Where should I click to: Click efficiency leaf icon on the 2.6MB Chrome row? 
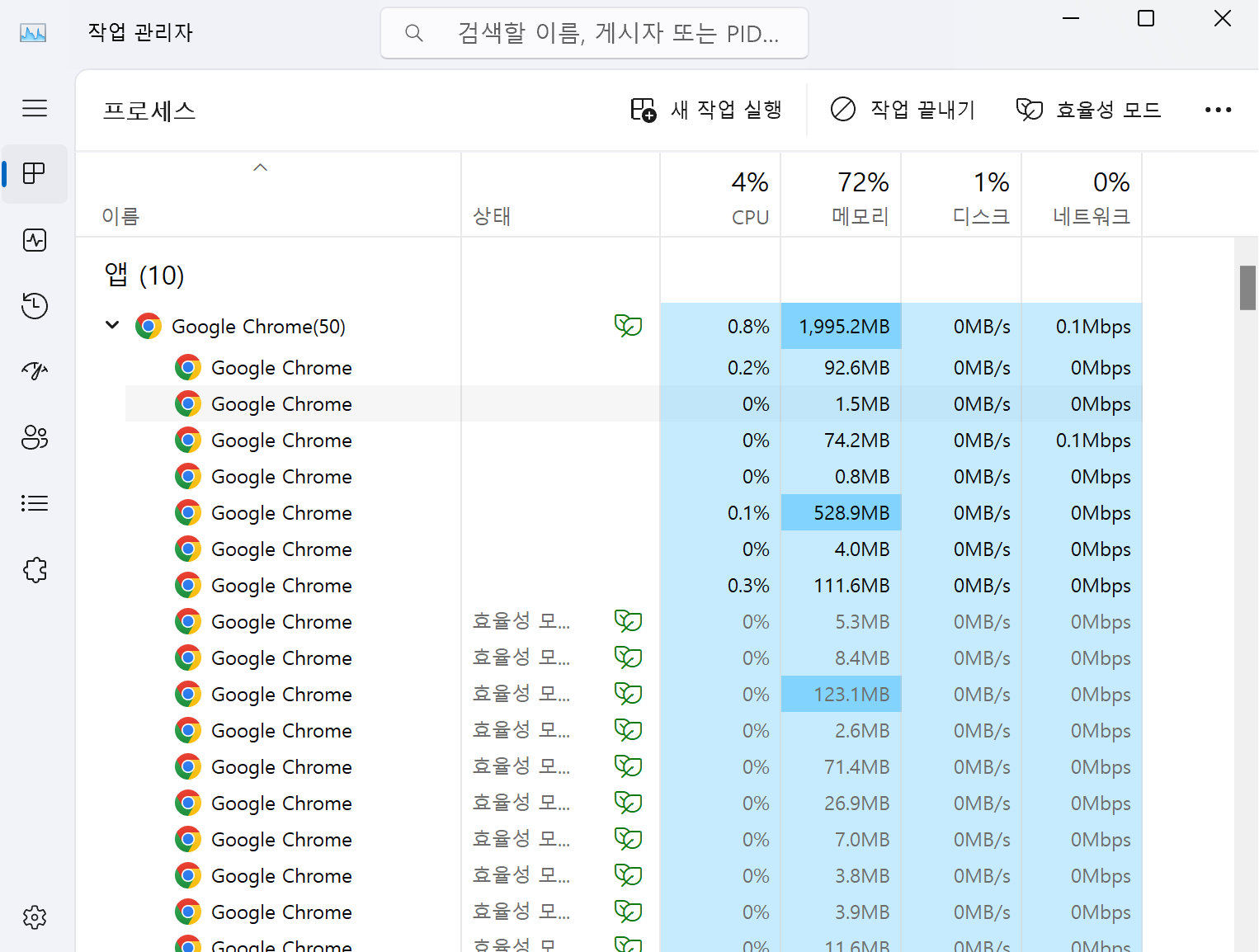(628, 730)
